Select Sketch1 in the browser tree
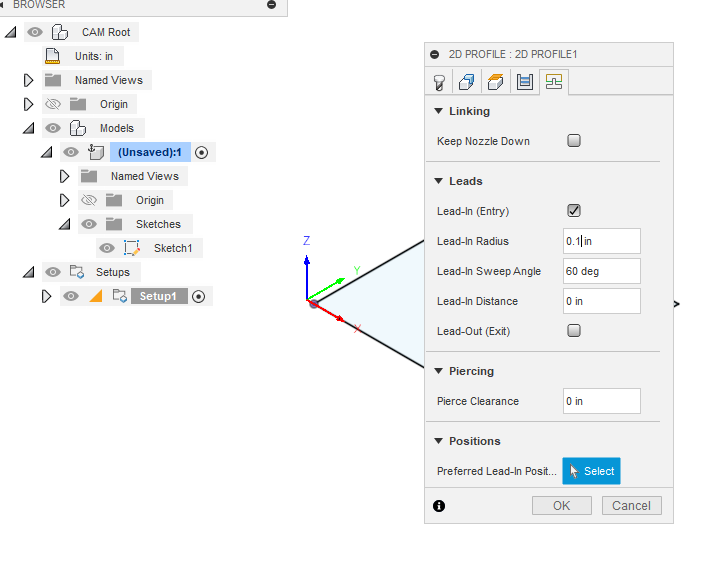This screenshot has width=726, height=582. pyautogui.click(x=173, y=248)
